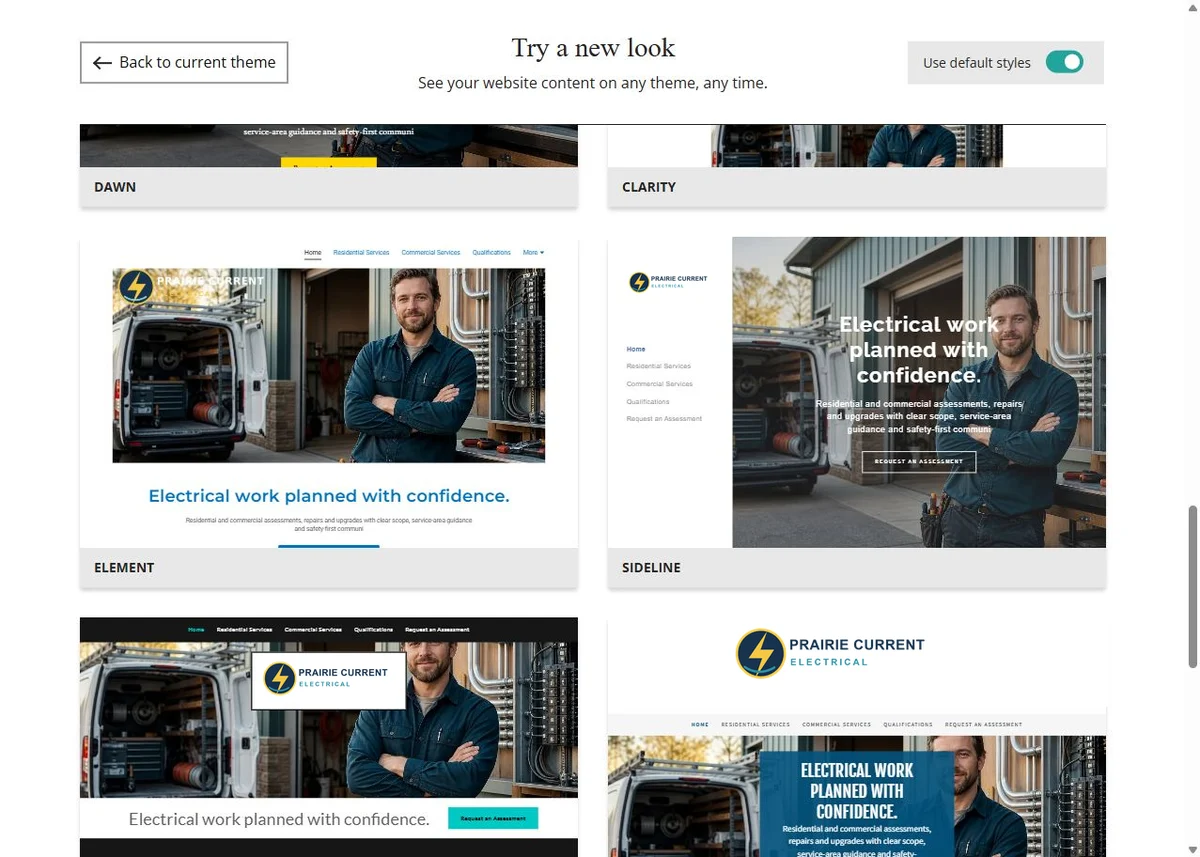Click Commercial Services in Element preview navigation
This screenshot has height=857, width=1200.
(x=431, y=253)
